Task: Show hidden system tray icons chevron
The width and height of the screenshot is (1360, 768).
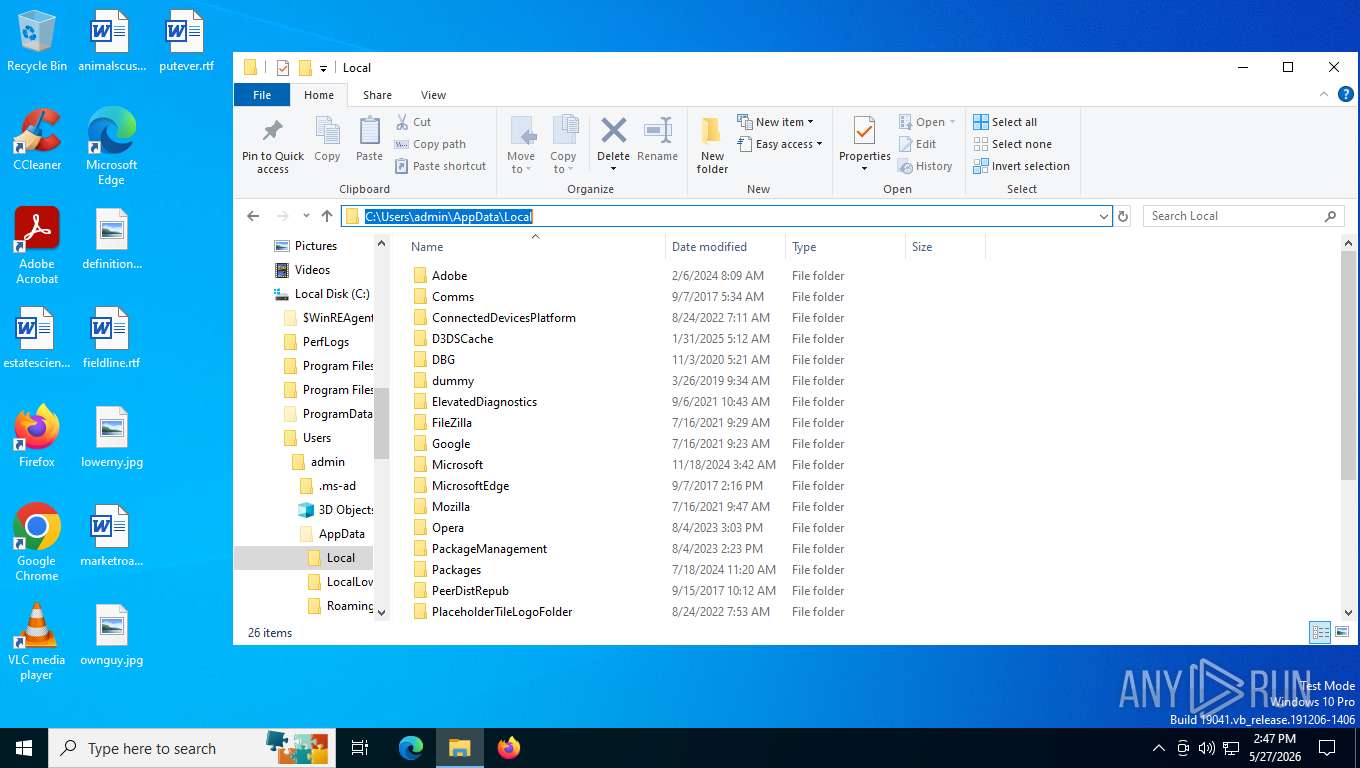Action: point(1159,748)
